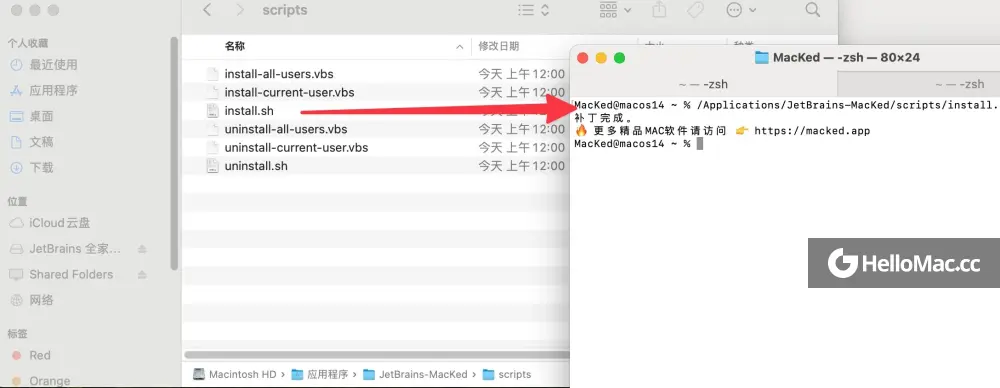
Task: Select the JetBrains 全家… volume
Action: 66,249
